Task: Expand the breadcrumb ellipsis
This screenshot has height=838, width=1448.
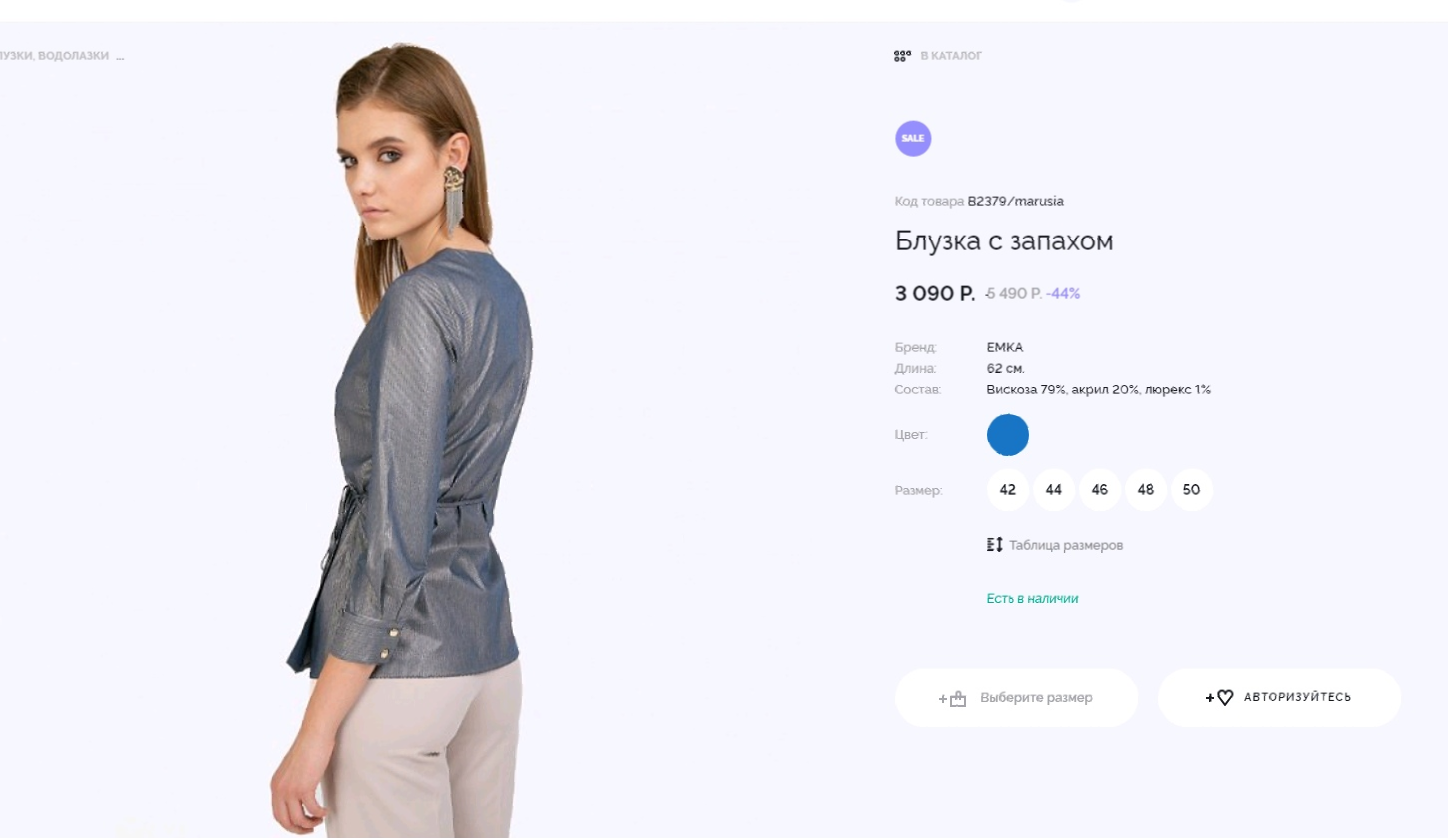Action: pos(120,57)
